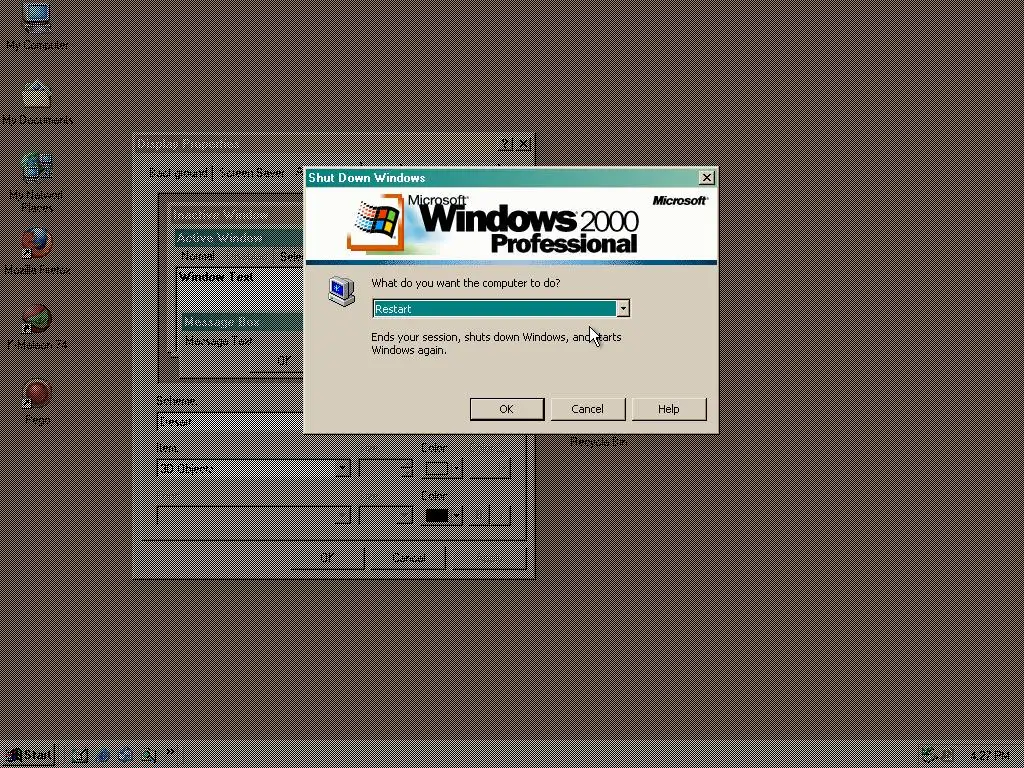Click Normal menu in the preview

coord(197,256)
